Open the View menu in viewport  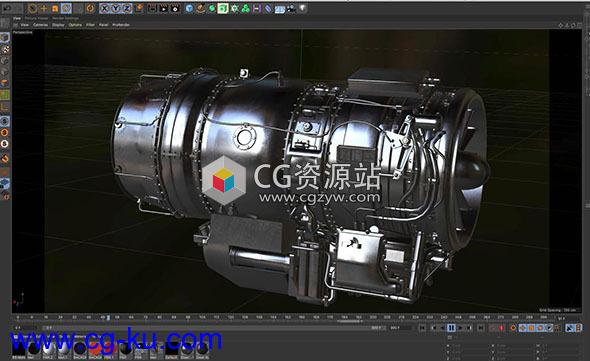24,25
